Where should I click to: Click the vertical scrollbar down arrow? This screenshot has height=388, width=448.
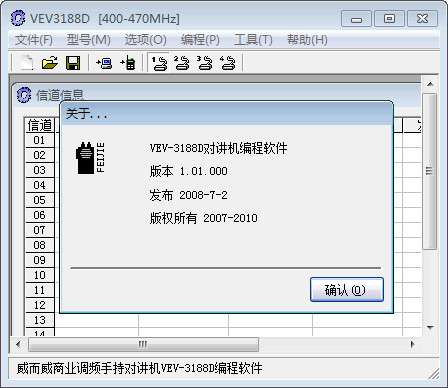coord(430,327)
